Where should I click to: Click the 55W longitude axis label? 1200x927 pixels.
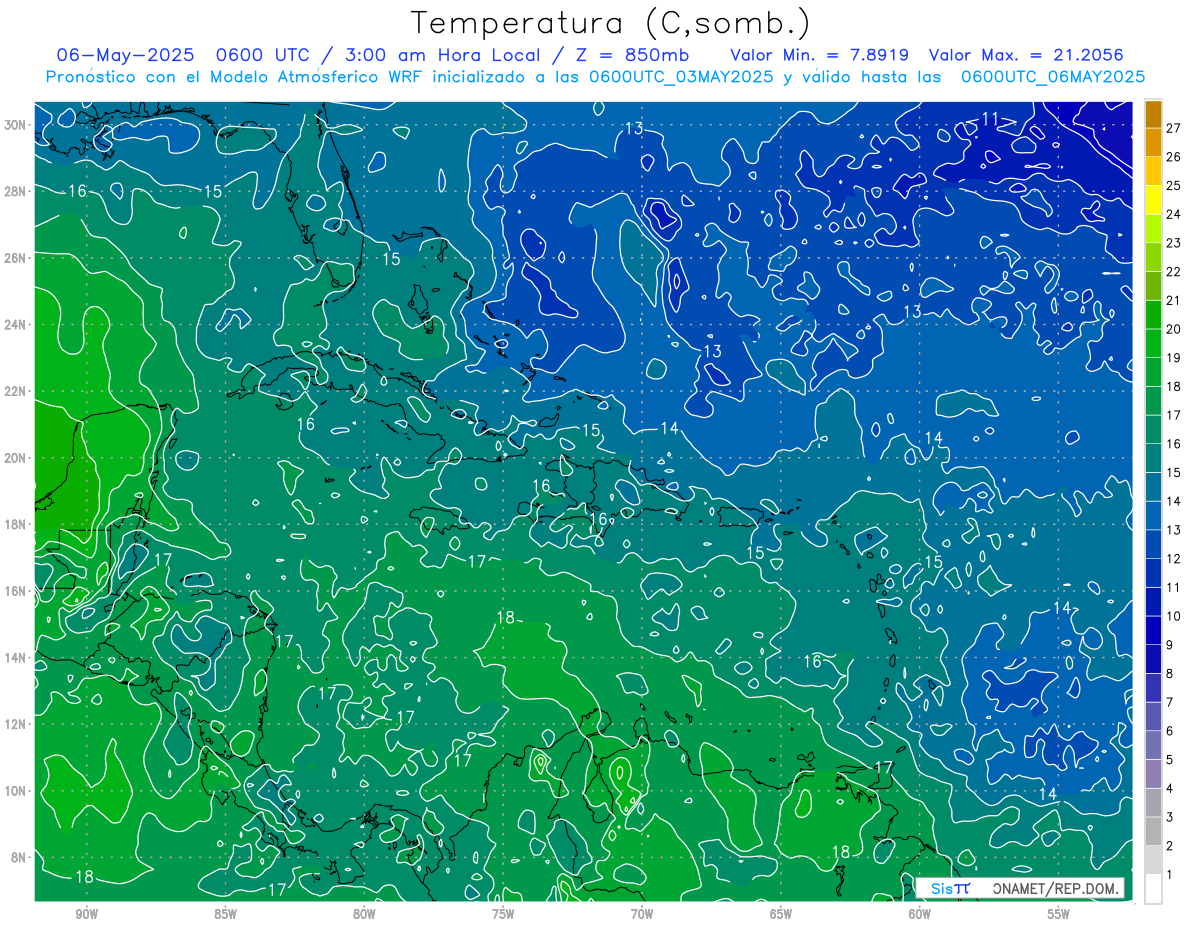[x=1059, y=913]
